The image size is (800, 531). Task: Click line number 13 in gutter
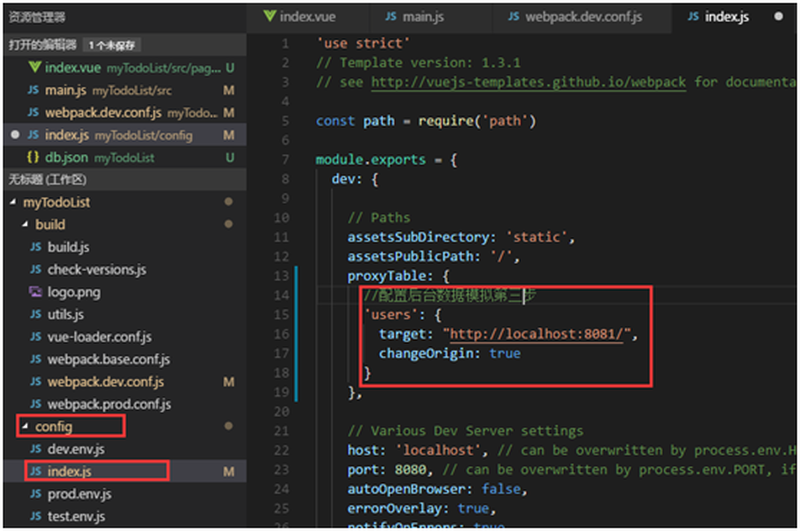(281, 276)
